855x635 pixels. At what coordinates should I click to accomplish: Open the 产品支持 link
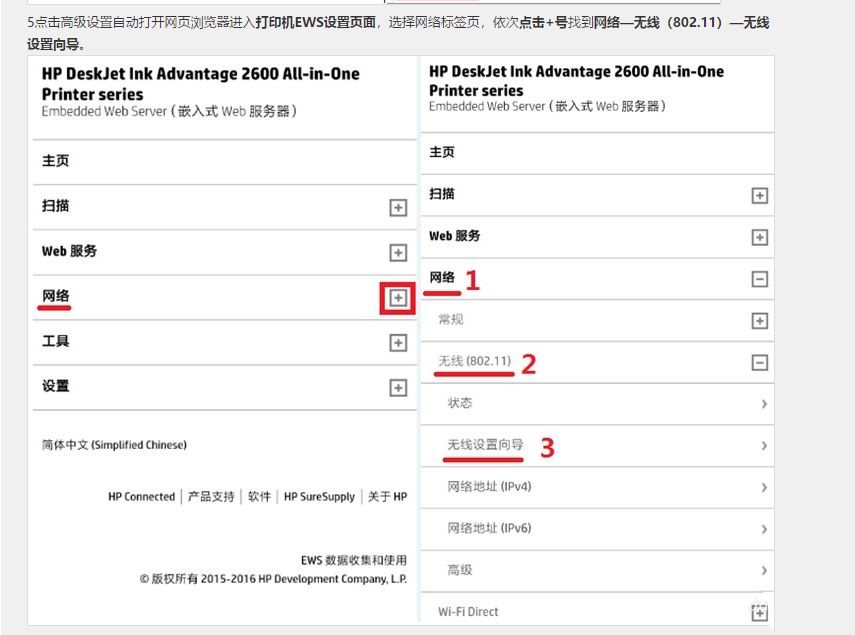tap(211, 497)
